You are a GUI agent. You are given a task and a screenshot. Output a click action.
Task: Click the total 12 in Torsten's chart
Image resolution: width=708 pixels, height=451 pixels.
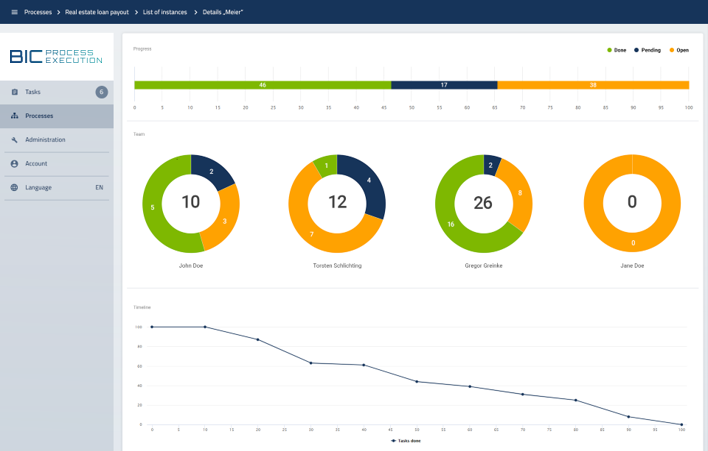[x=337, y=202]
